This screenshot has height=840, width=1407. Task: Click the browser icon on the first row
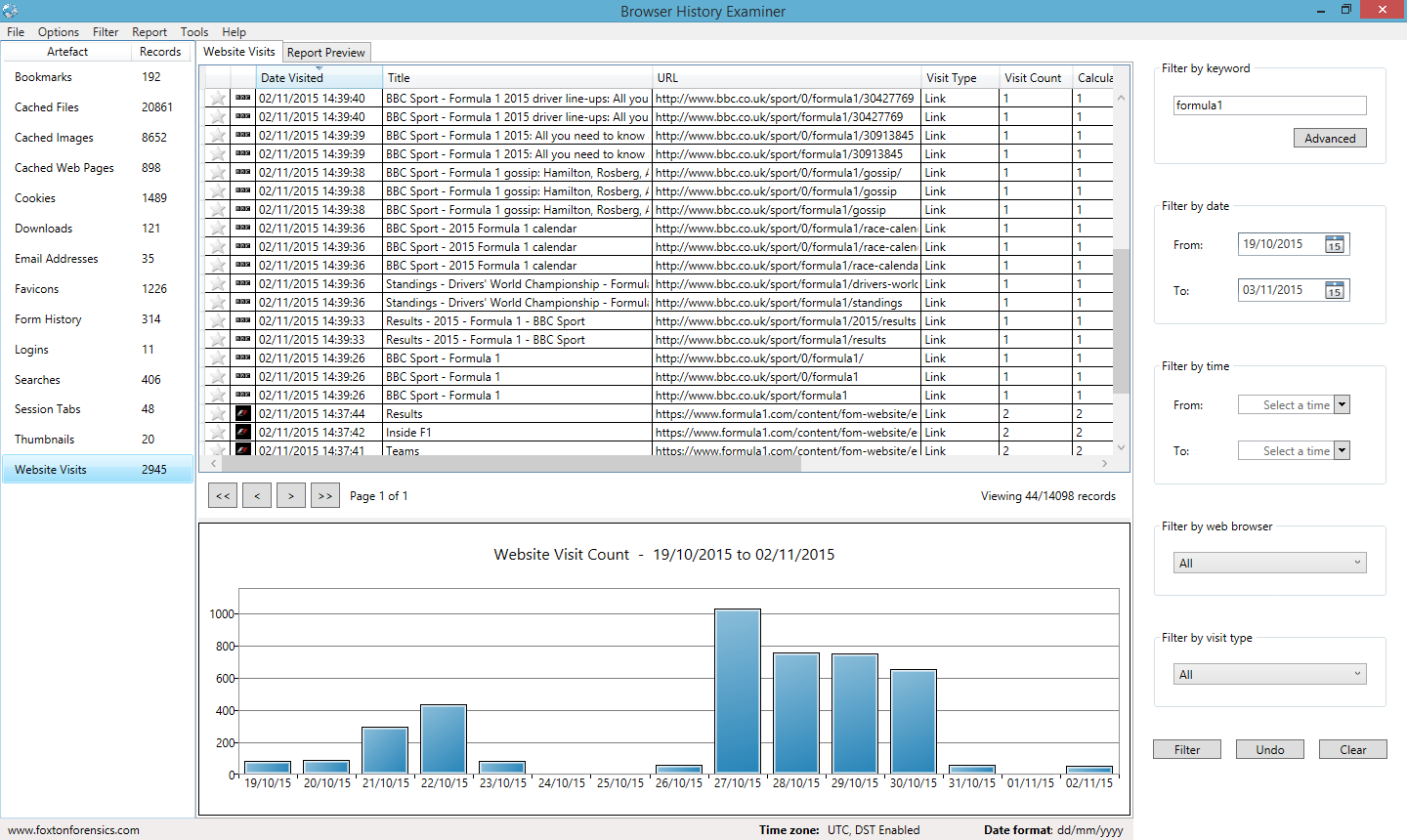(243, 98)
